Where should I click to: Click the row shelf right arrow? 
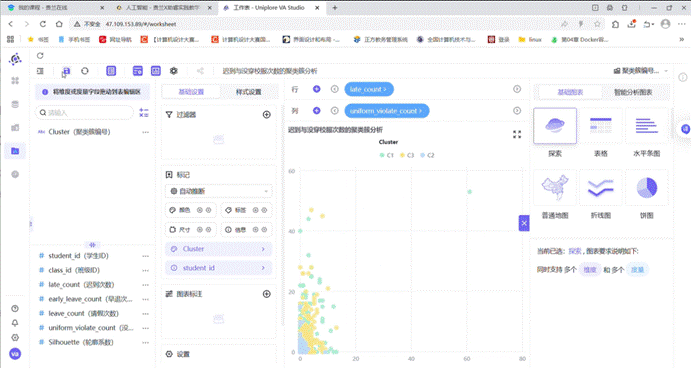(x=517, y=89)
